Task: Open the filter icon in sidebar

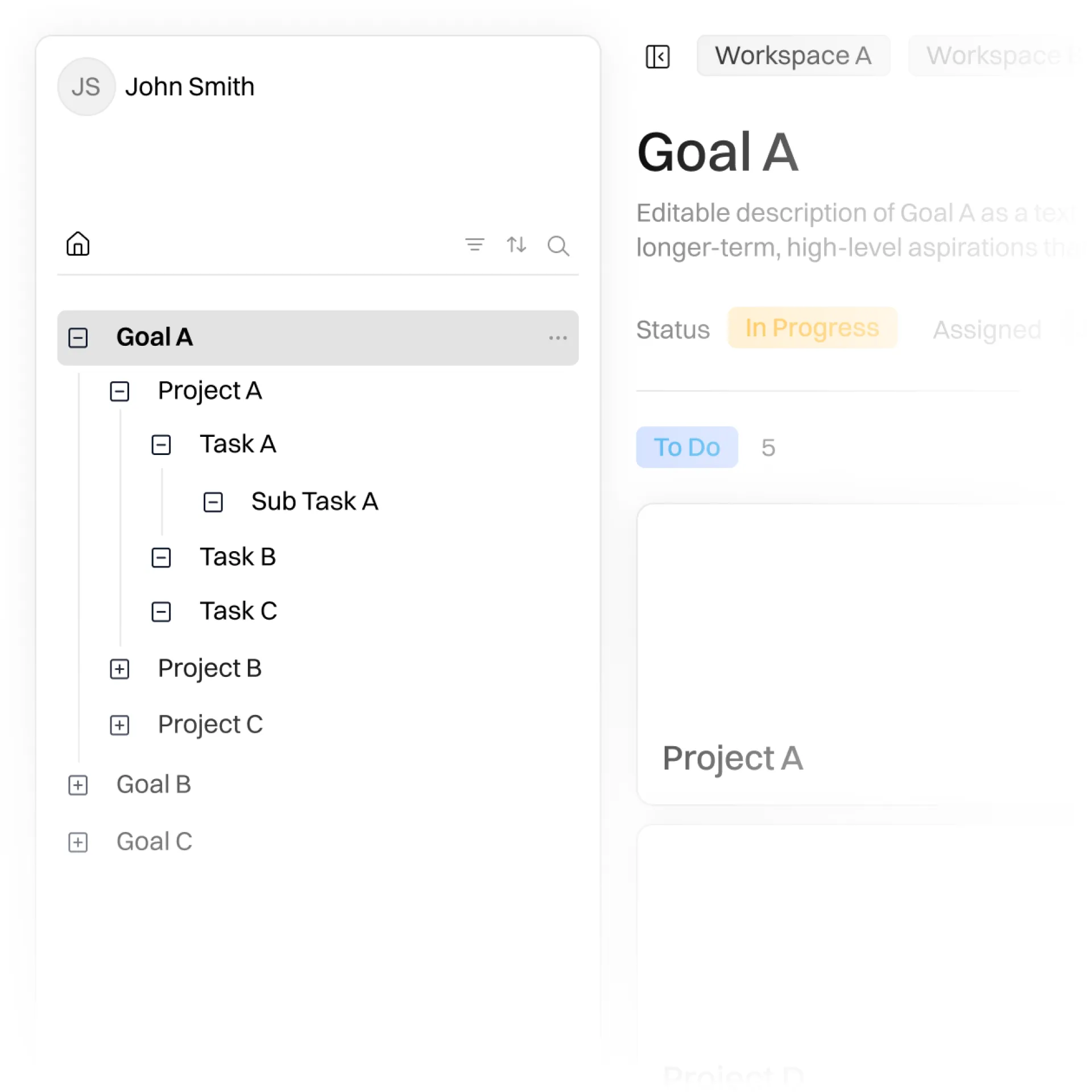Action: click(x=474, y=245)
